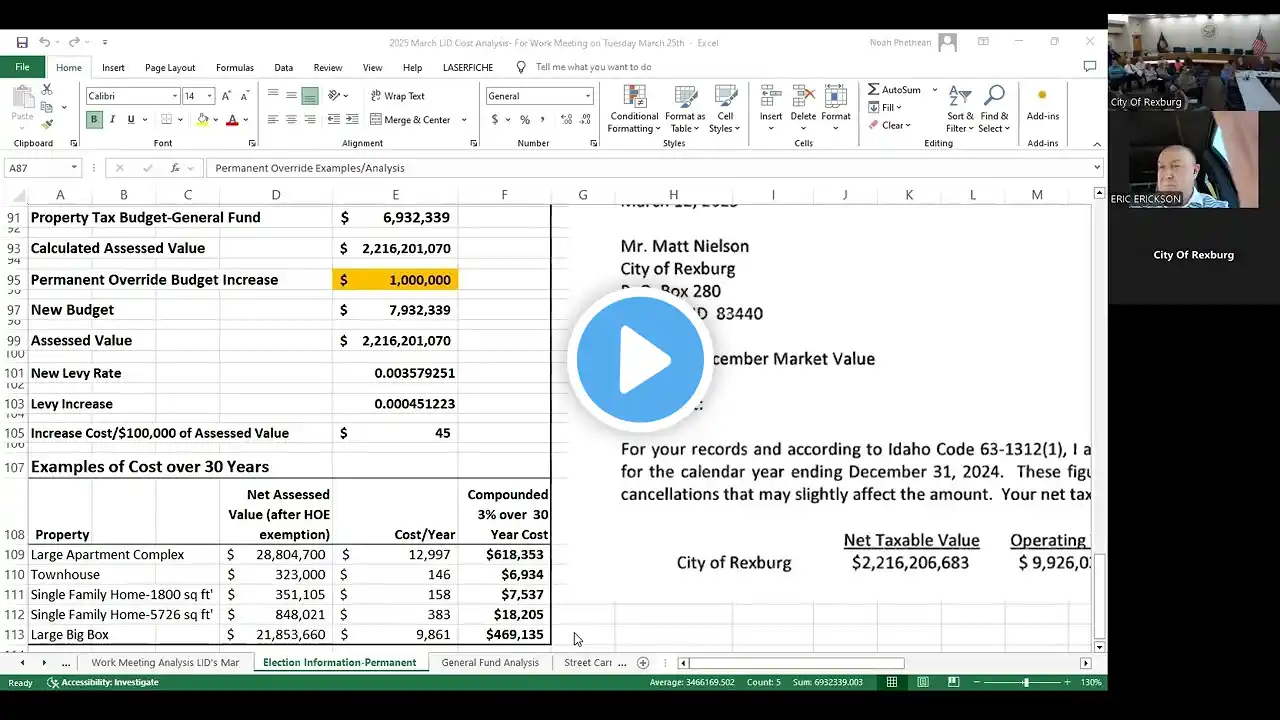This screenshot has width=1280, height=720.
Task: Open the Sort & Filter menu
Action: pyautogui.click(x=960, y=109)
